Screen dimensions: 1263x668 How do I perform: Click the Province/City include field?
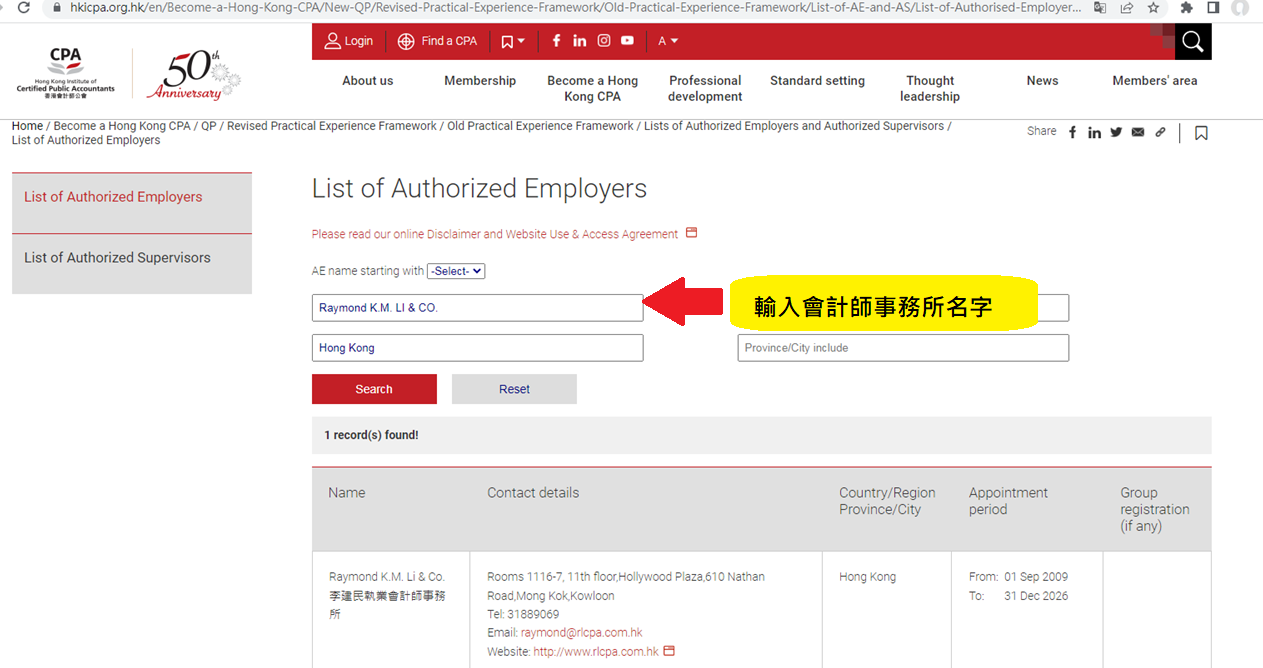[903, 348]
